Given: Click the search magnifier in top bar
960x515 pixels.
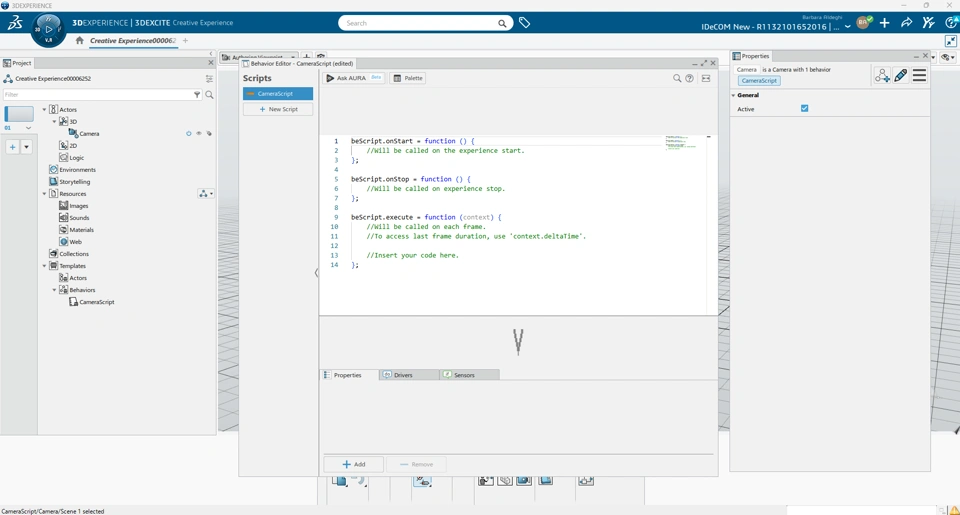Looking at the screenshot, I should point(502,23).
